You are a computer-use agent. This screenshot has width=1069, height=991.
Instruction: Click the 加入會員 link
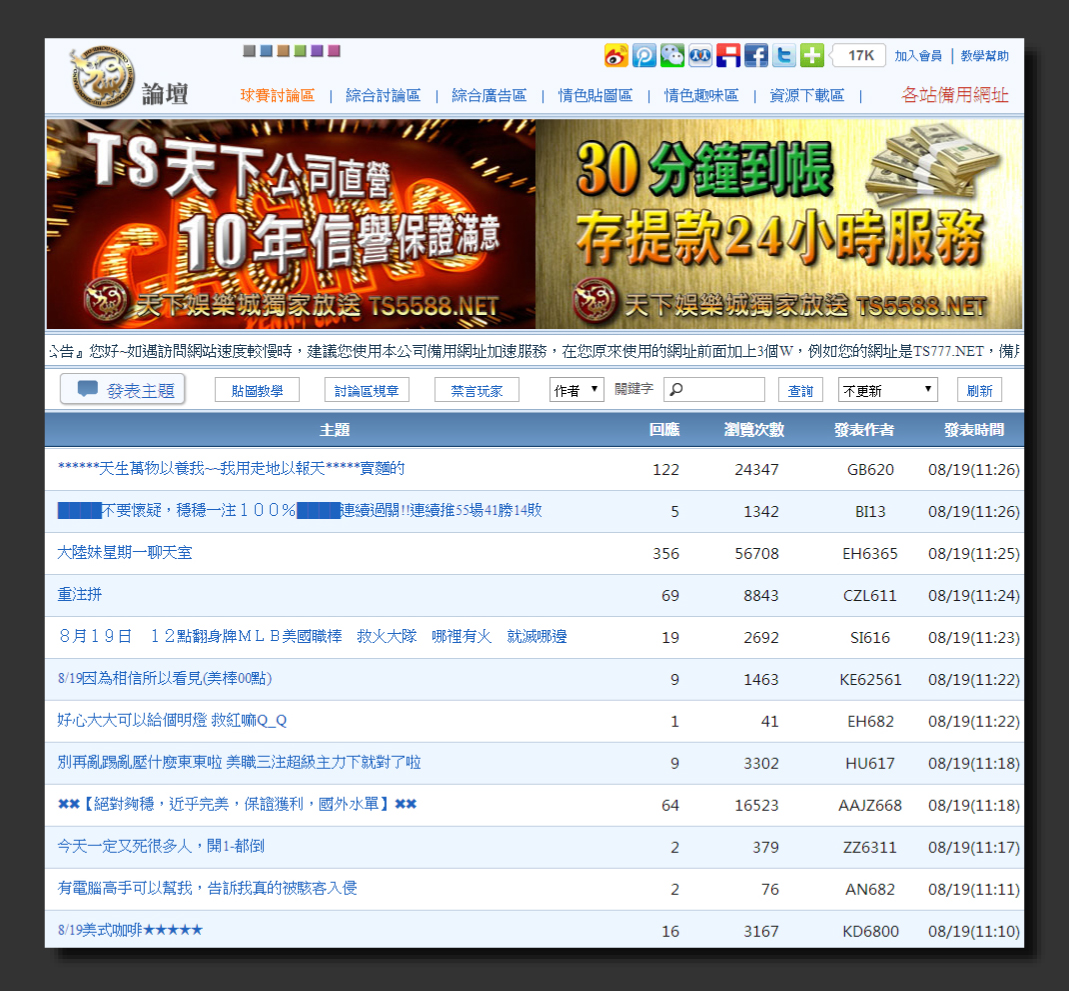pos(918,56)
